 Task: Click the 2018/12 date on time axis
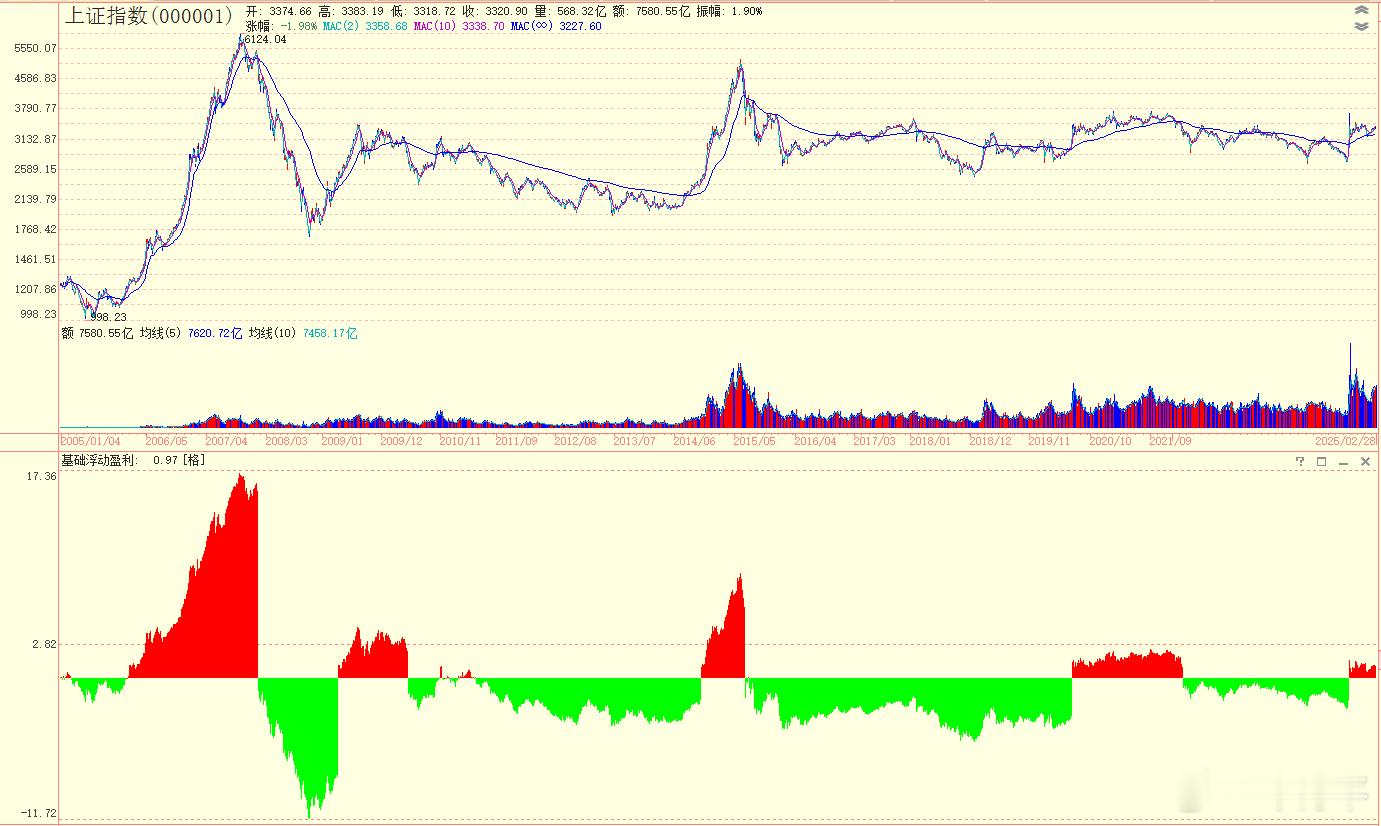tap(990, 441)
